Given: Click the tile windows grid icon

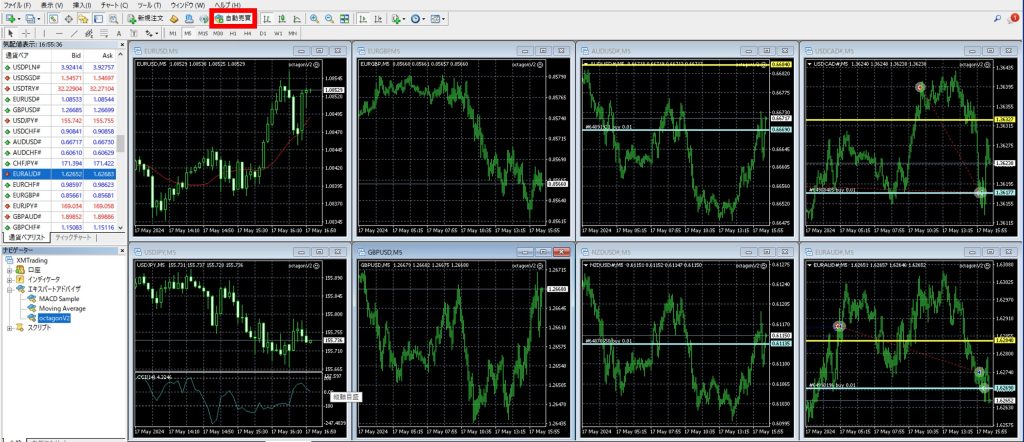Looking at the screenshot, I should point(345,18).
